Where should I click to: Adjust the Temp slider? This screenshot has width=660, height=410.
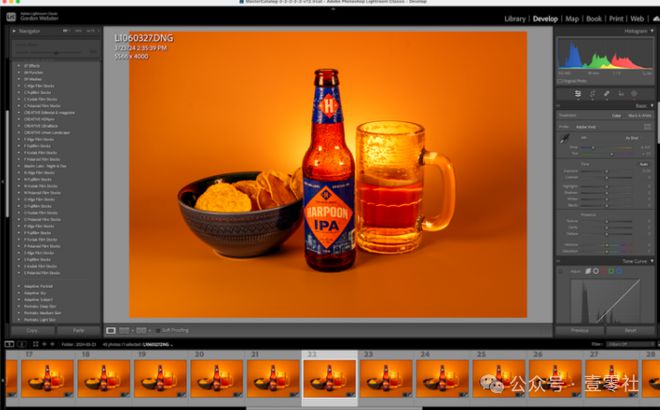606,148
